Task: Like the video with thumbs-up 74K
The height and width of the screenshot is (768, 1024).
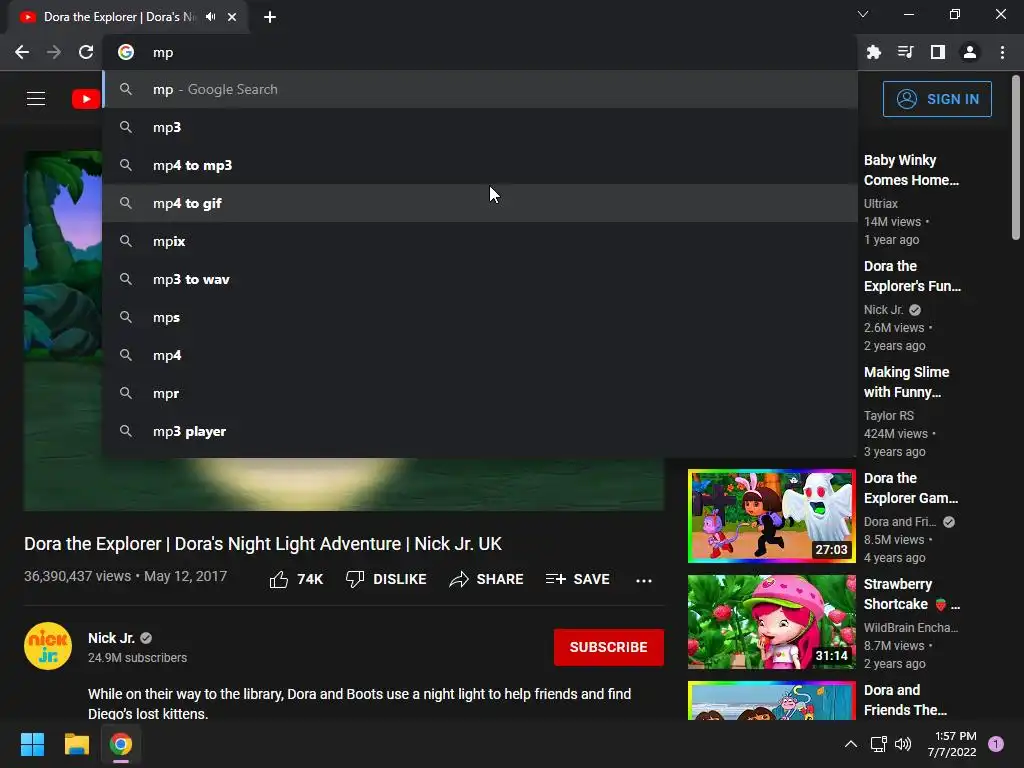Action: [296, 579]
